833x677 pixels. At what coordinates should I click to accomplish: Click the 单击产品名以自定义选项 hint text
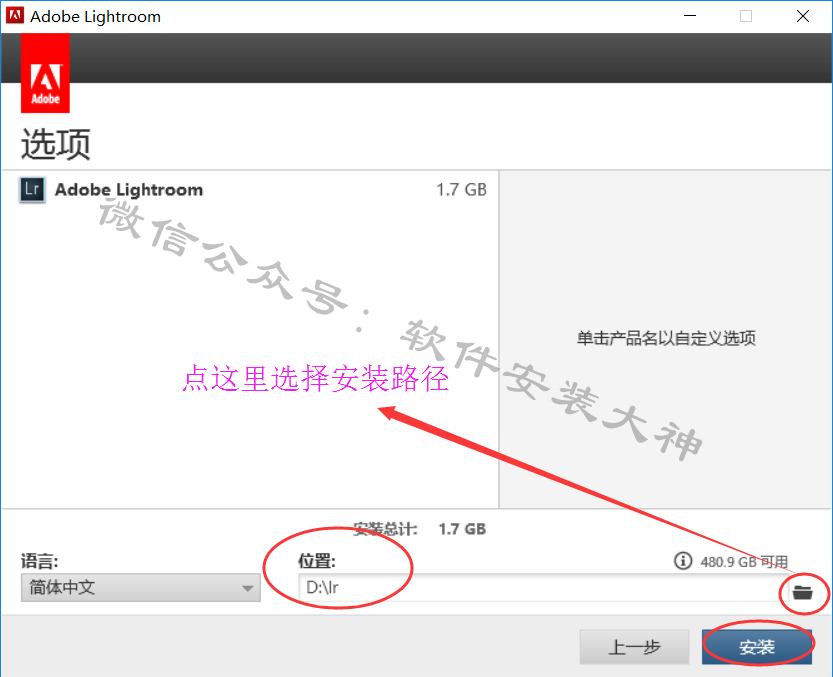(x=666, y=338)
